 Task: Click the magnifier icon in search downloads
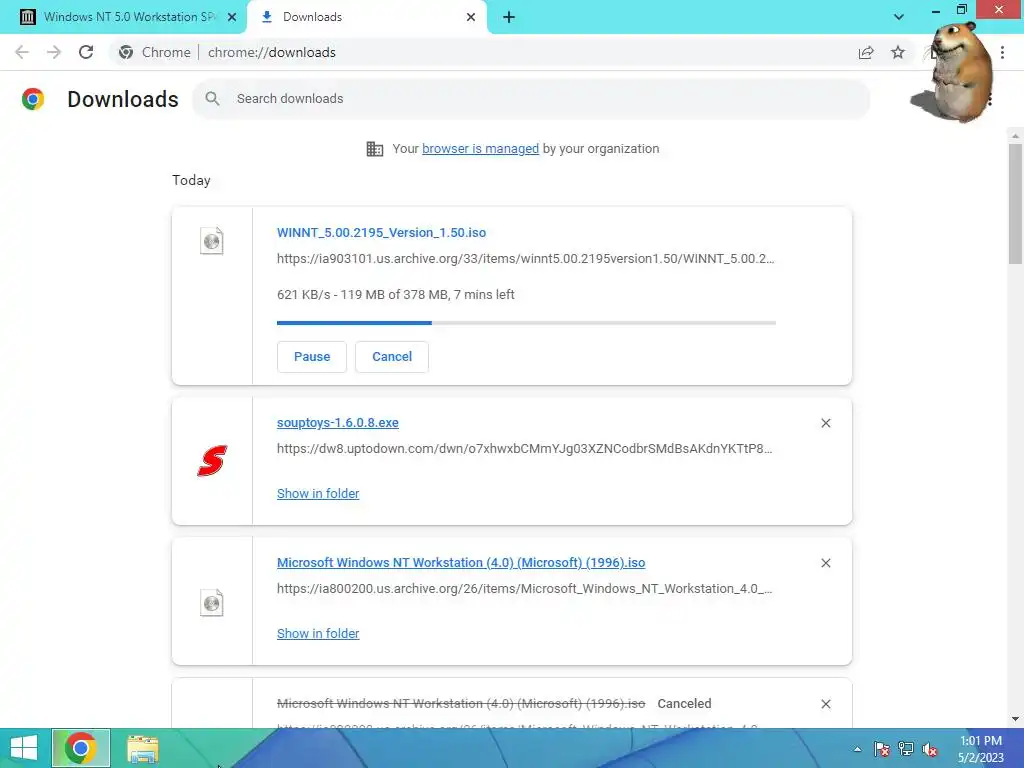pyautogui.click(x=212, y=99)
